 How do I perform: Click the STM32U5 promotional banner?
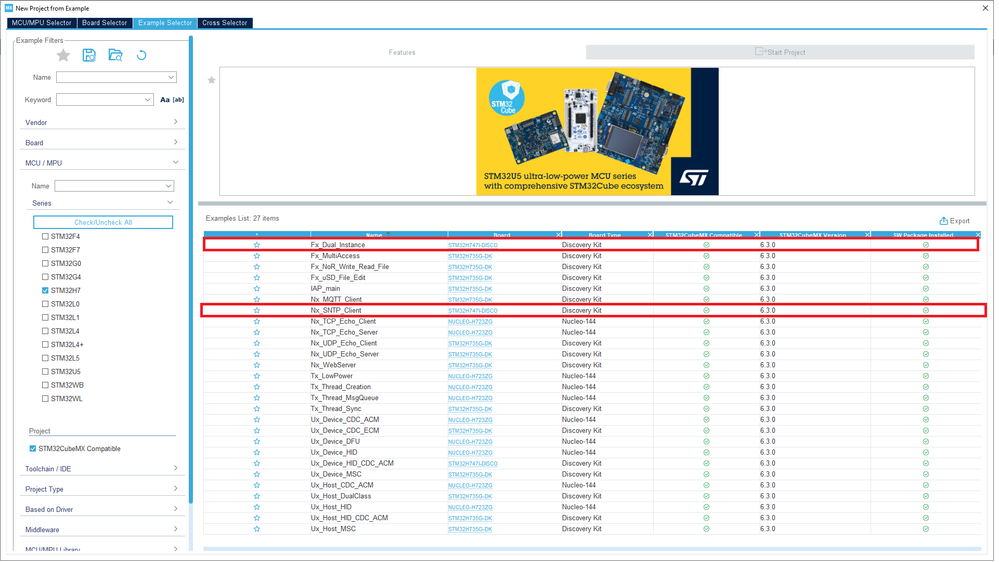[597, 131]
